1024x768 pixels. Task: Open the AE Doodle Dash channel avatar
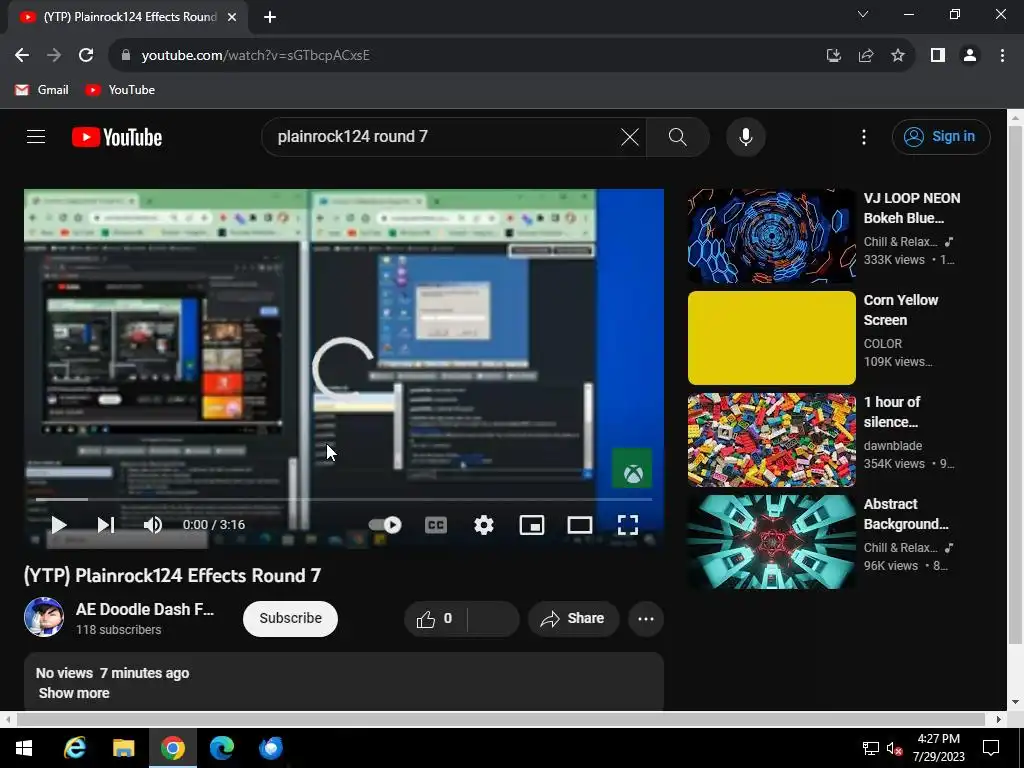click(44, 616)
